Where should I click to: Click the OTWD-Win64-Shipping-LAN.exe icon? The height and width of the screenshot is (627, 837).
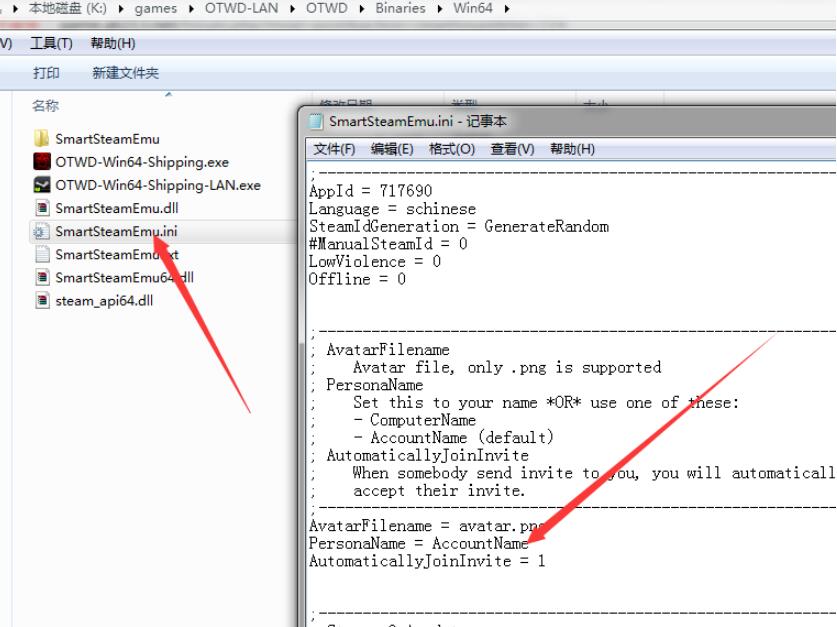coord(42,185)
